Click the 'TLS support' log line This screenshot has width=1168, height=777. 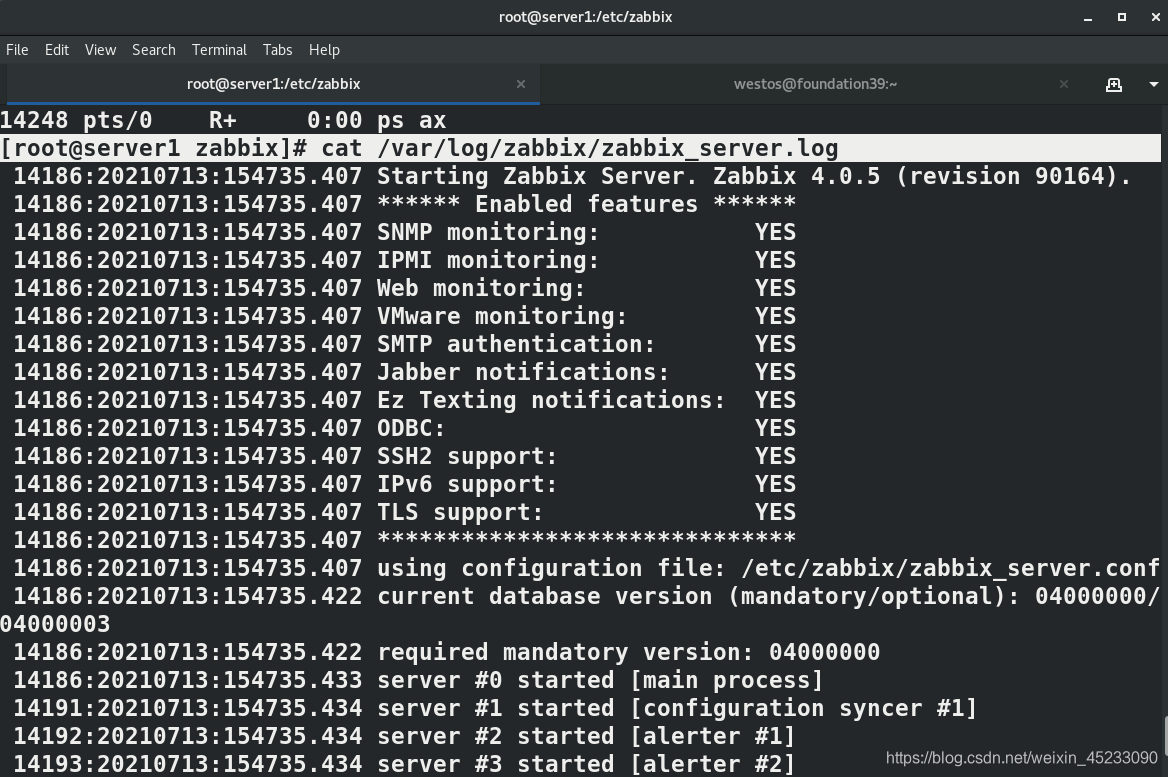tap(404, 512)
